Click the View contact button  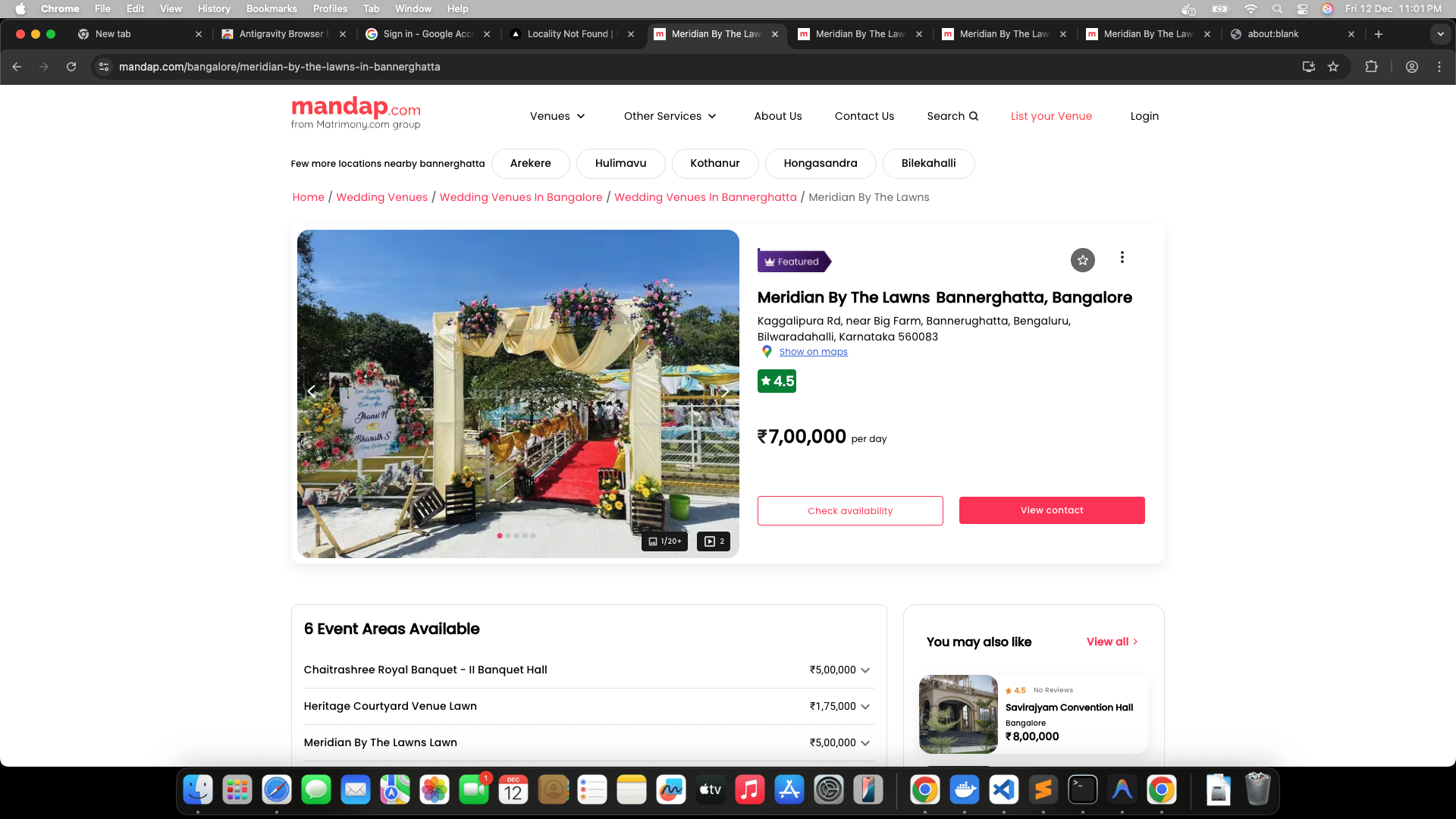(1051, 510)
